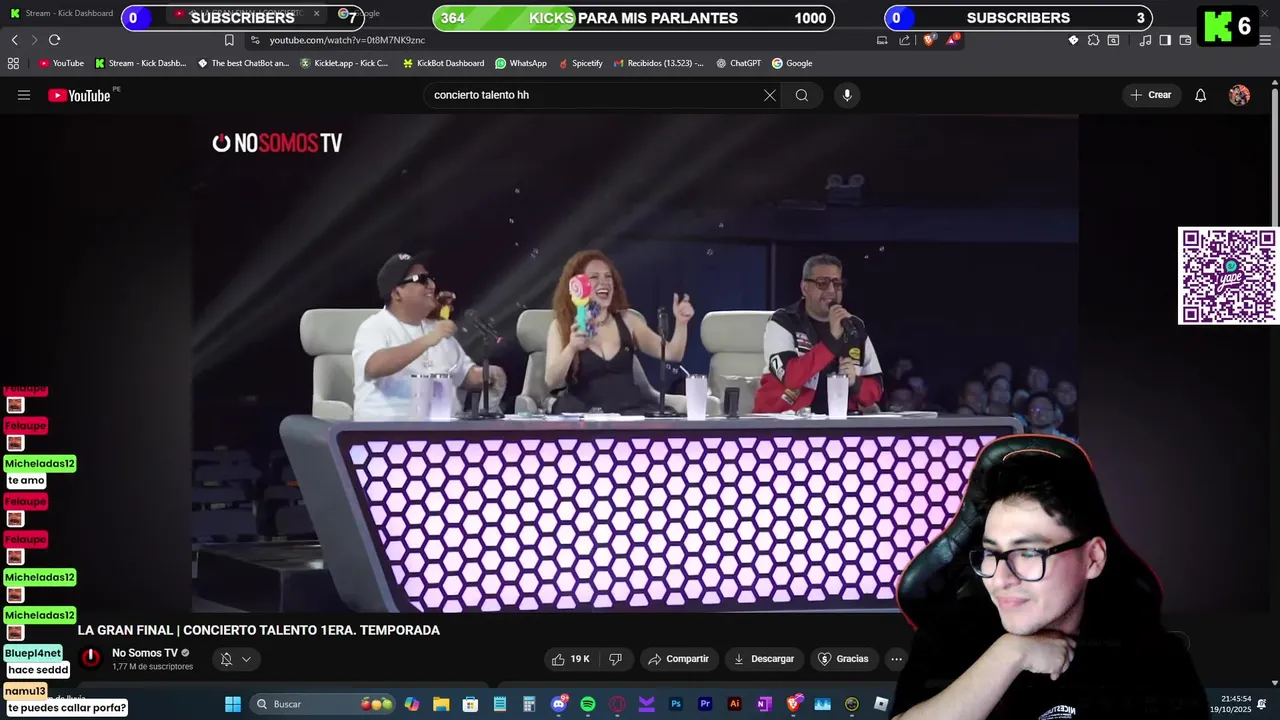
Task: Like the video with 19 K thumbs up
Action: [570, 659]
